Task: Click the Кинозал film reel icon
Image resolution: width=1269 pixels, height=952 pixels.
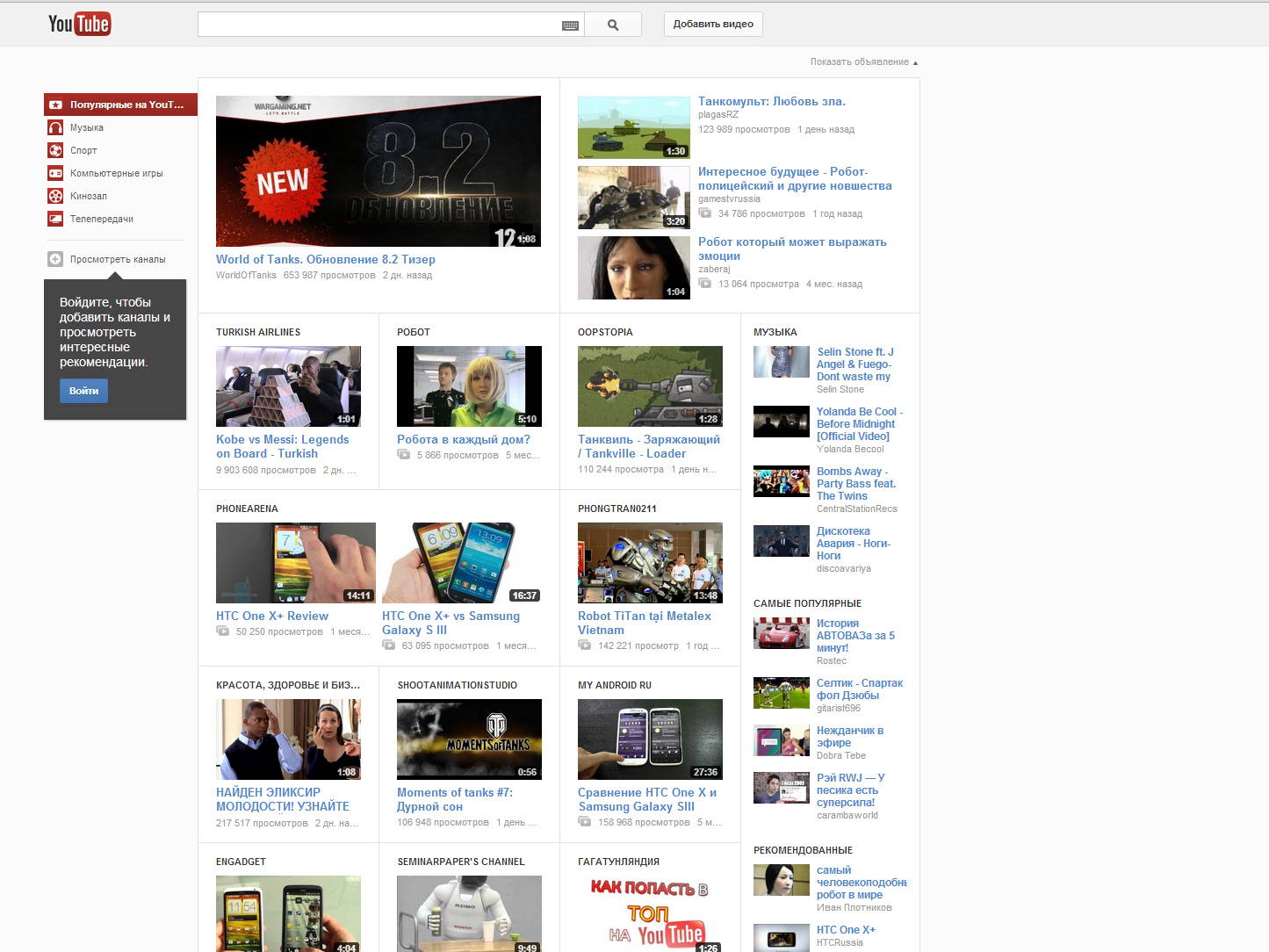Action: (x=55, y=196)
